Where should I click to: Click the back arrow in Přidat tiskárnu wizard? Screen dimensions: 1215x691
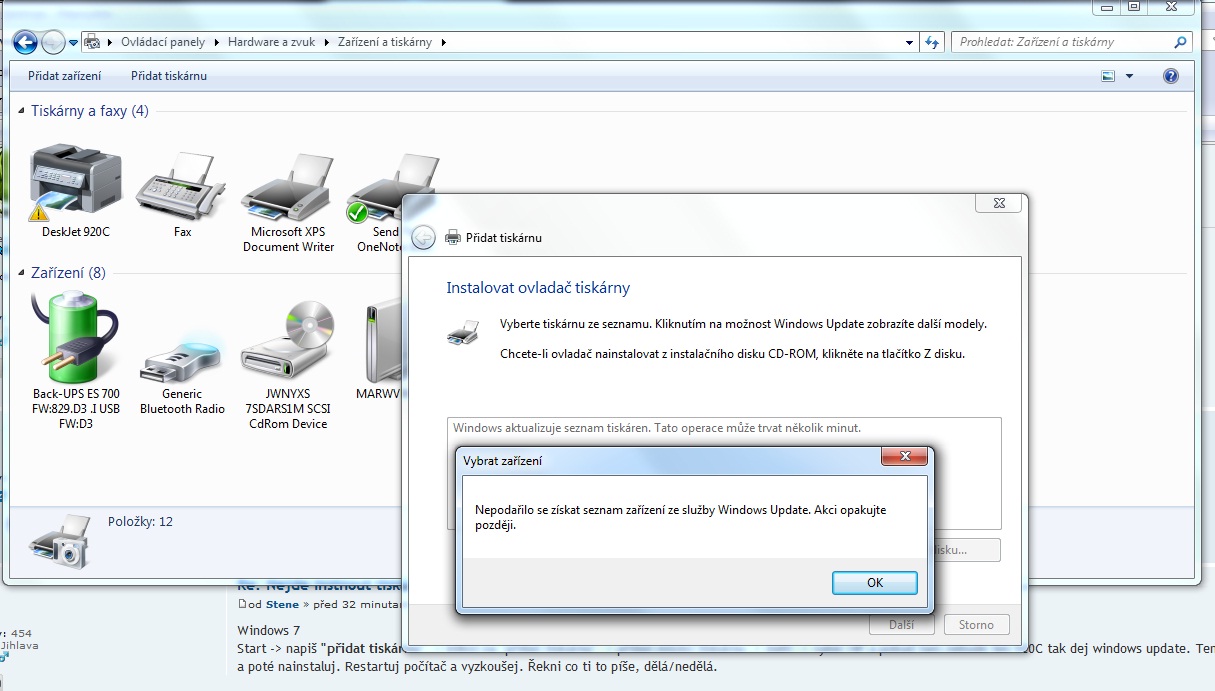pos(424,237)
